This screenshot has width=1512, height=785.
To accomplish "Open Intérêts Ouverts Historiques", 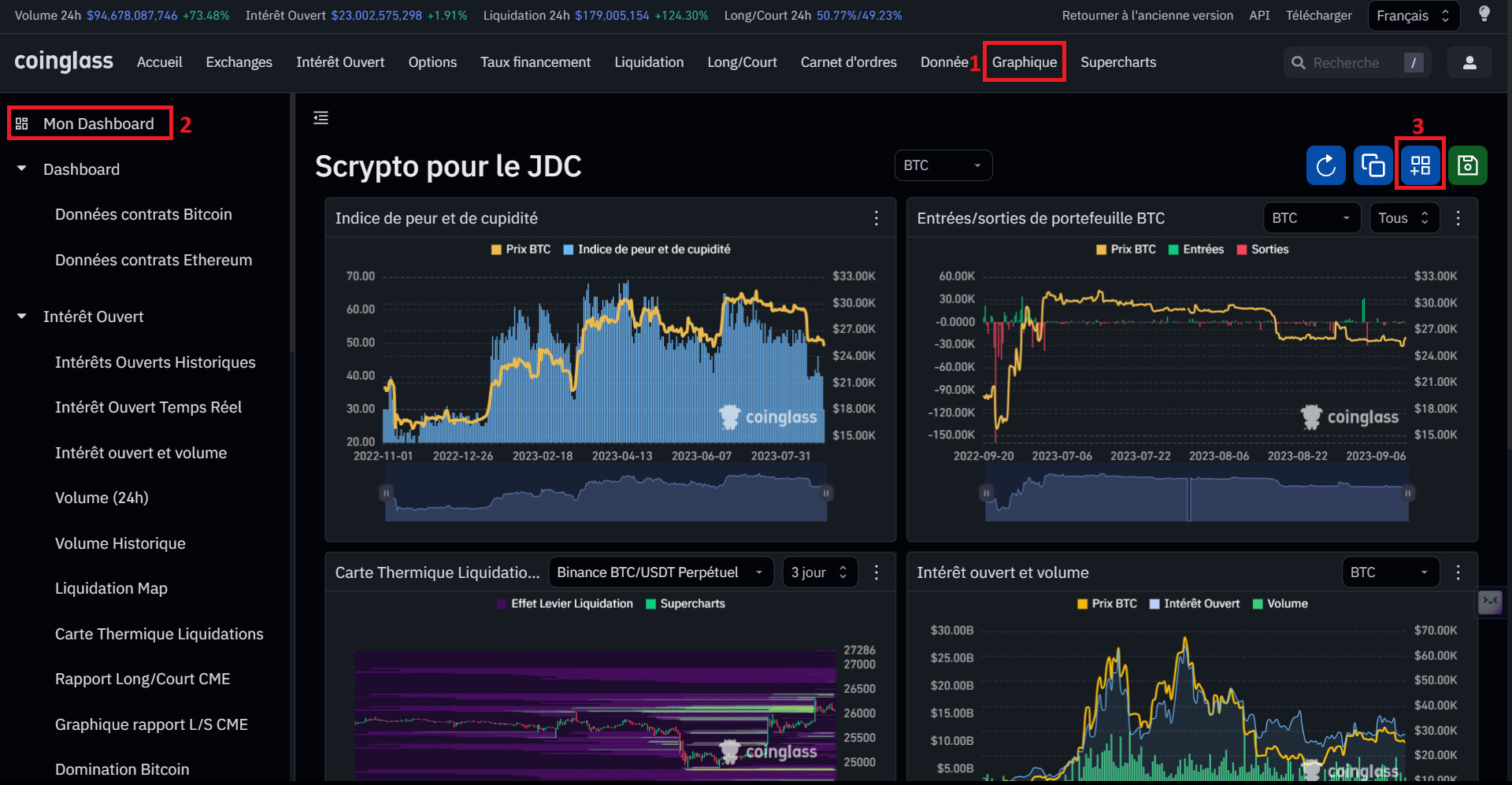I will (x=155, y=362).
